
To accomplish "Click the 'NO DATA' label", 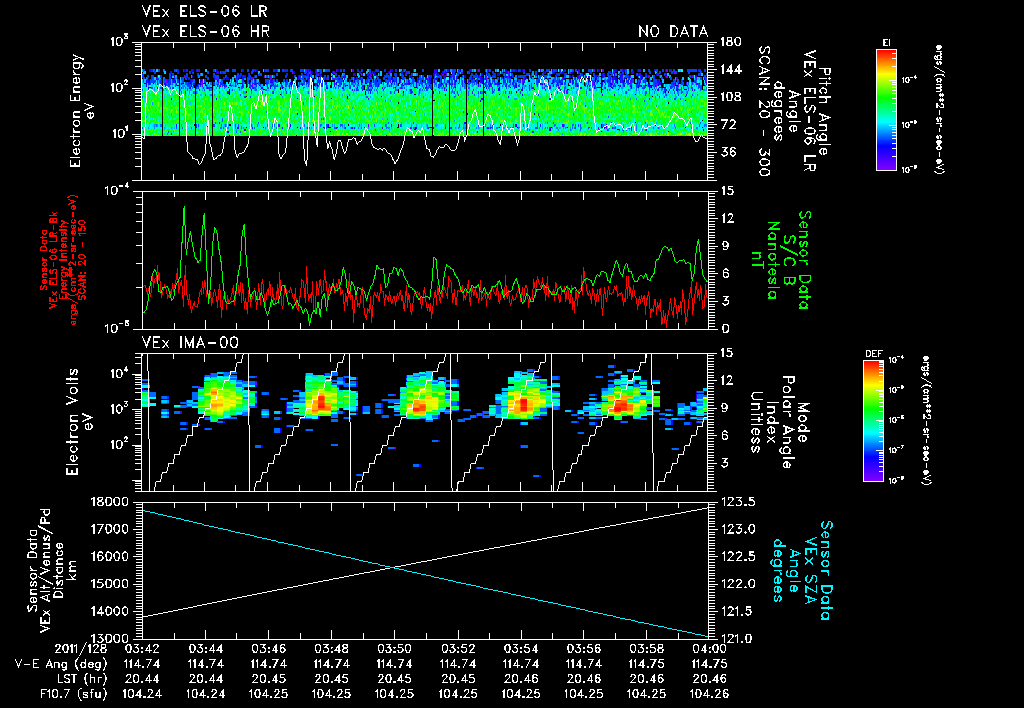I will click(x=673, y=31).
